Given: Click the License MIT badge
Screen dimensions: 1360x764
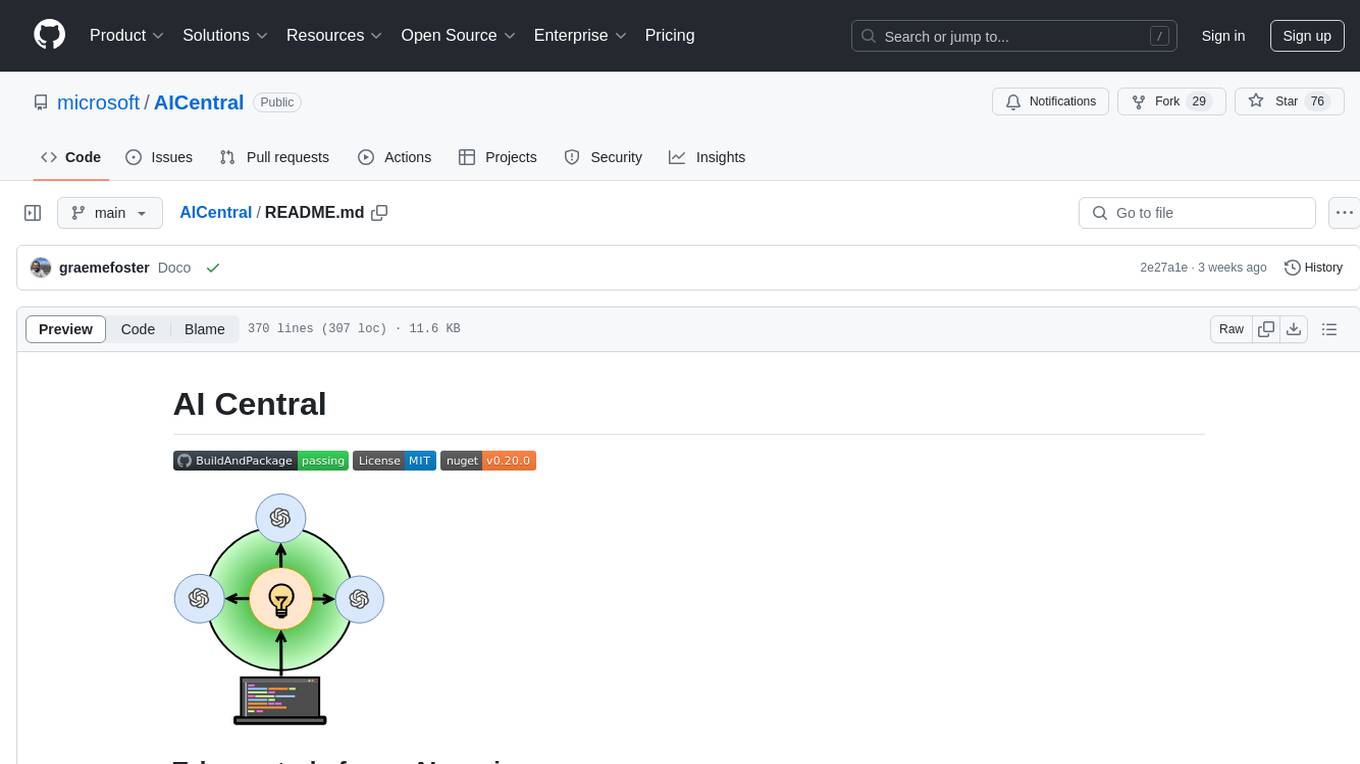Looking at the screenshot, I should tap(394, 461).
